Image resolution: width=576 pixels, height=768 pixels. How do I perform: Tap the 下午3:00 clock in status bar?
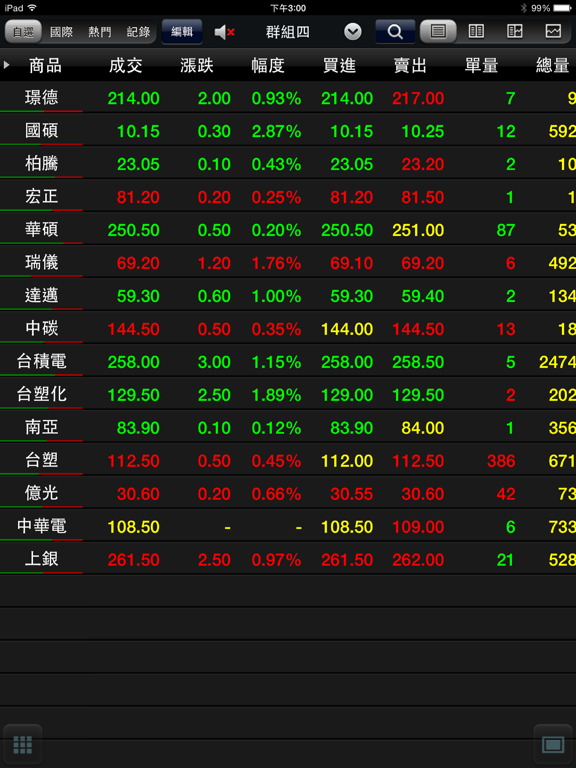point(288,8)
